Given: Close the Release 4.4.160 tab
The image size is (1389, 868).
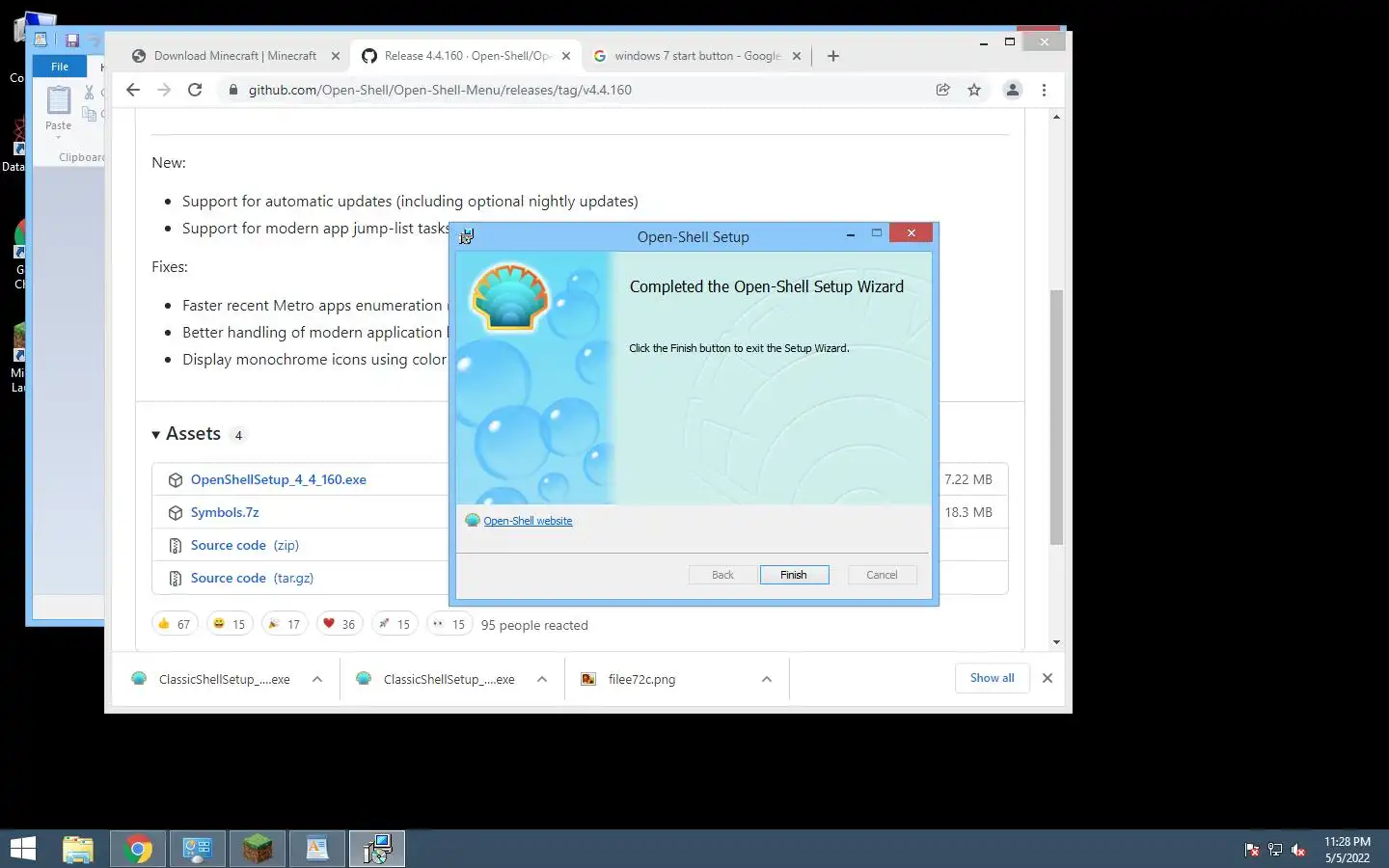Looking at the screenshot, I should click(566, 56).
